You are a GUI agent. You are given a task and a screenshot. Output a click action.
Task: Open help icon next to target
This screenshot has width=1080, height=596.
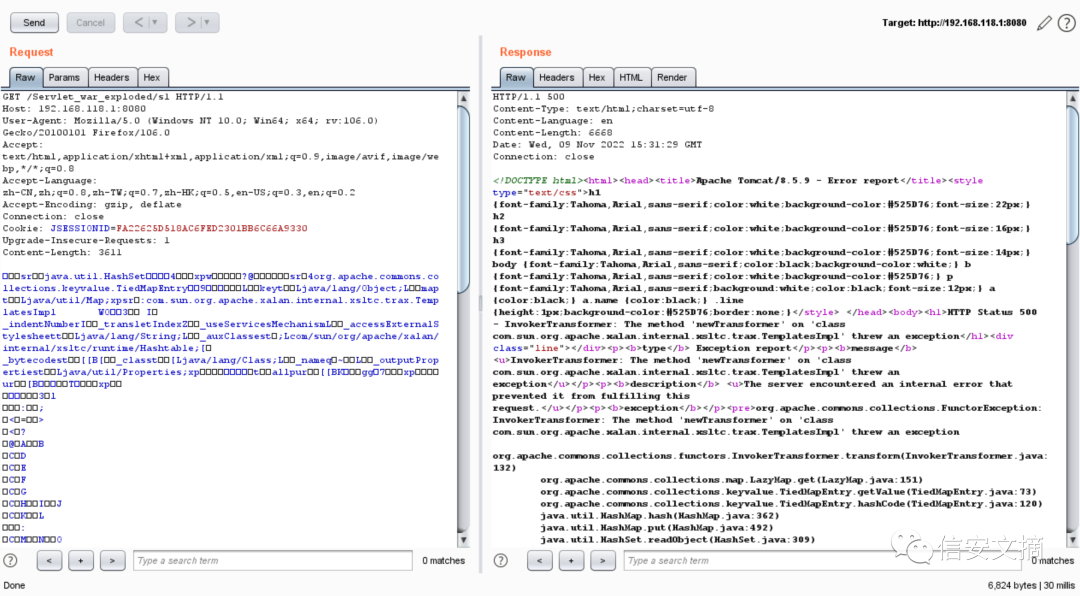pyautogui.click(x=1066, y=23)
